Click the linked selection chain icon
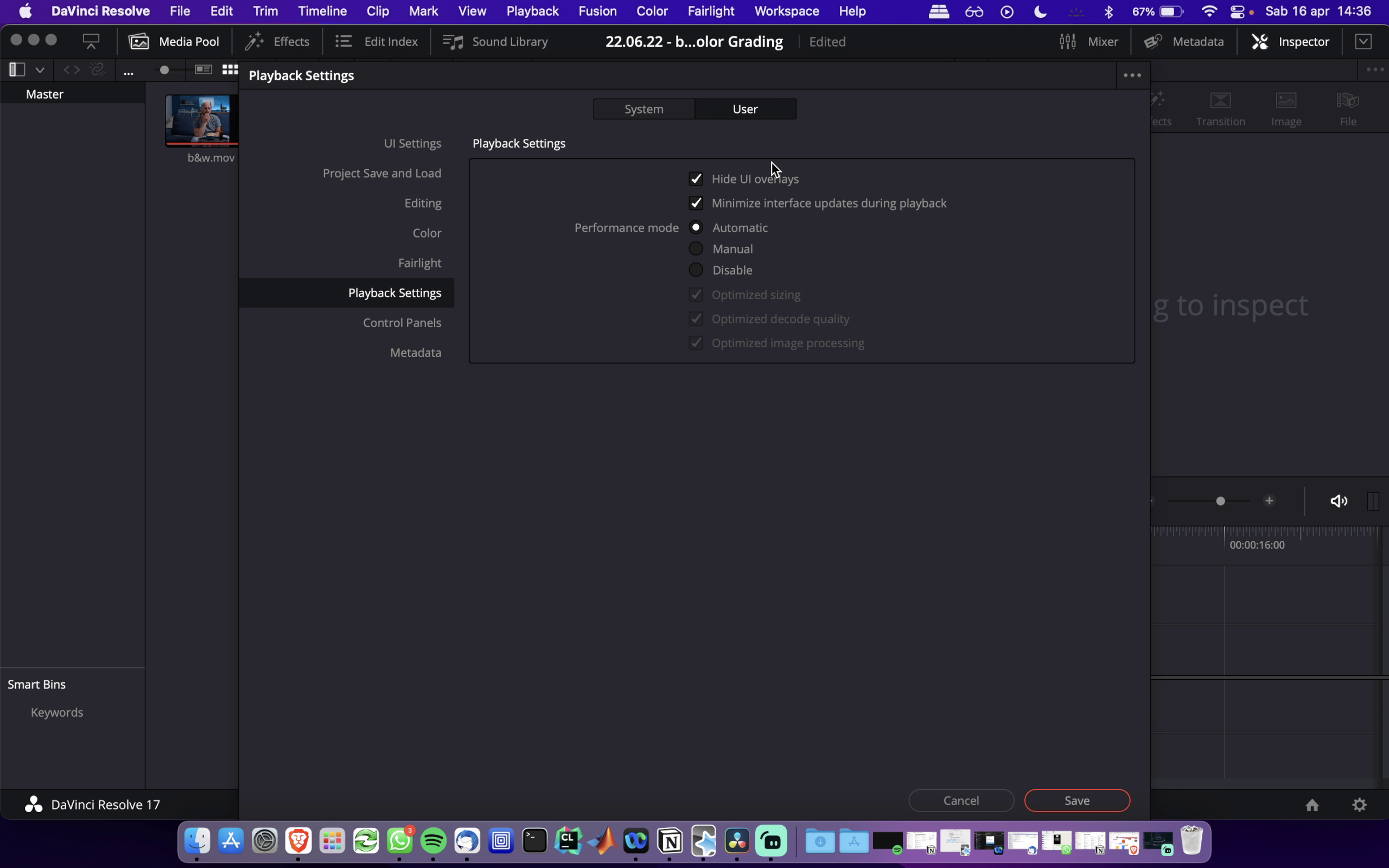The image size is (1389, 868). click(98, 69)
